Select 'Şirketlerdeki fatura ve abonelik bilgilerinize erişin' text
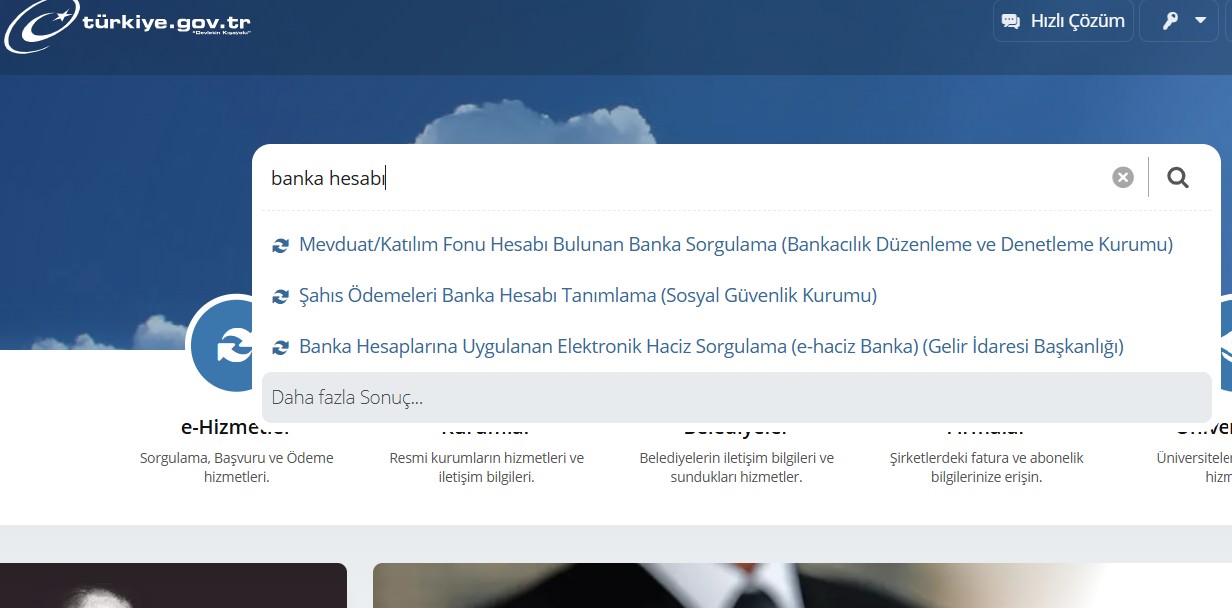 tap(986, 467)
